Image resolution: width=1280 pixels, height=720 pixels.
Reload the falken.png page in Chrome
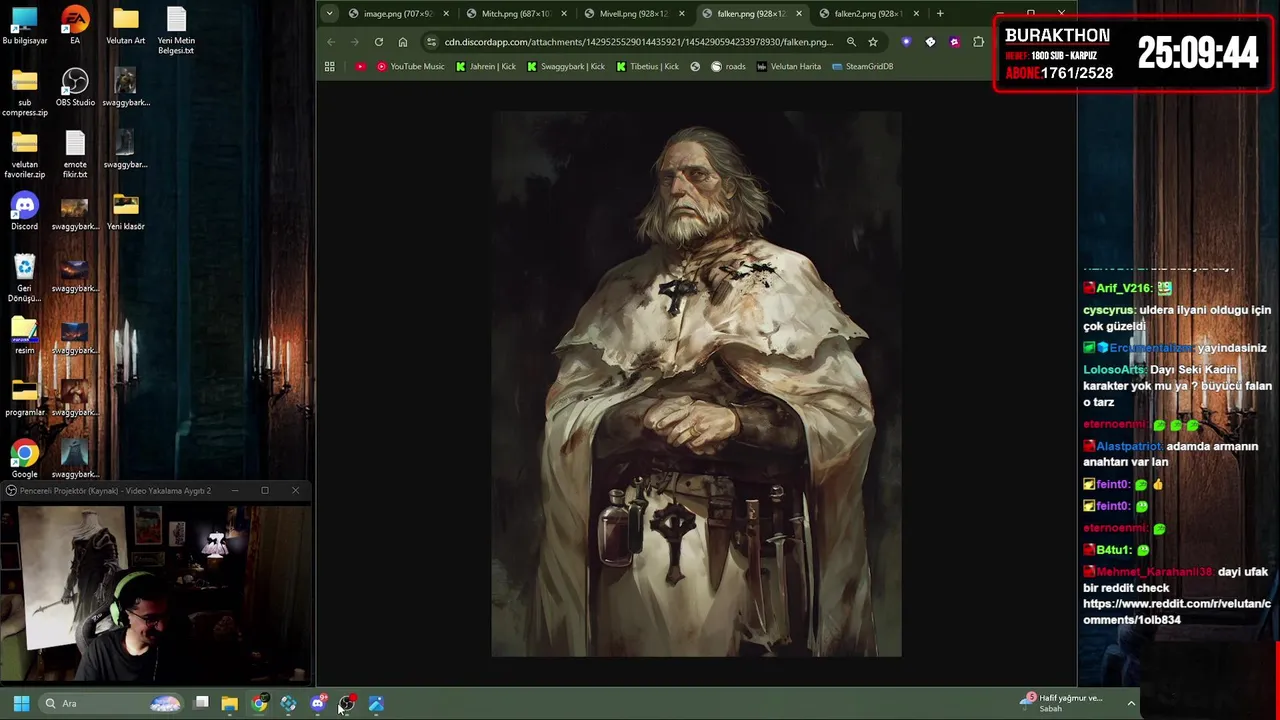[x=379, y=42]
